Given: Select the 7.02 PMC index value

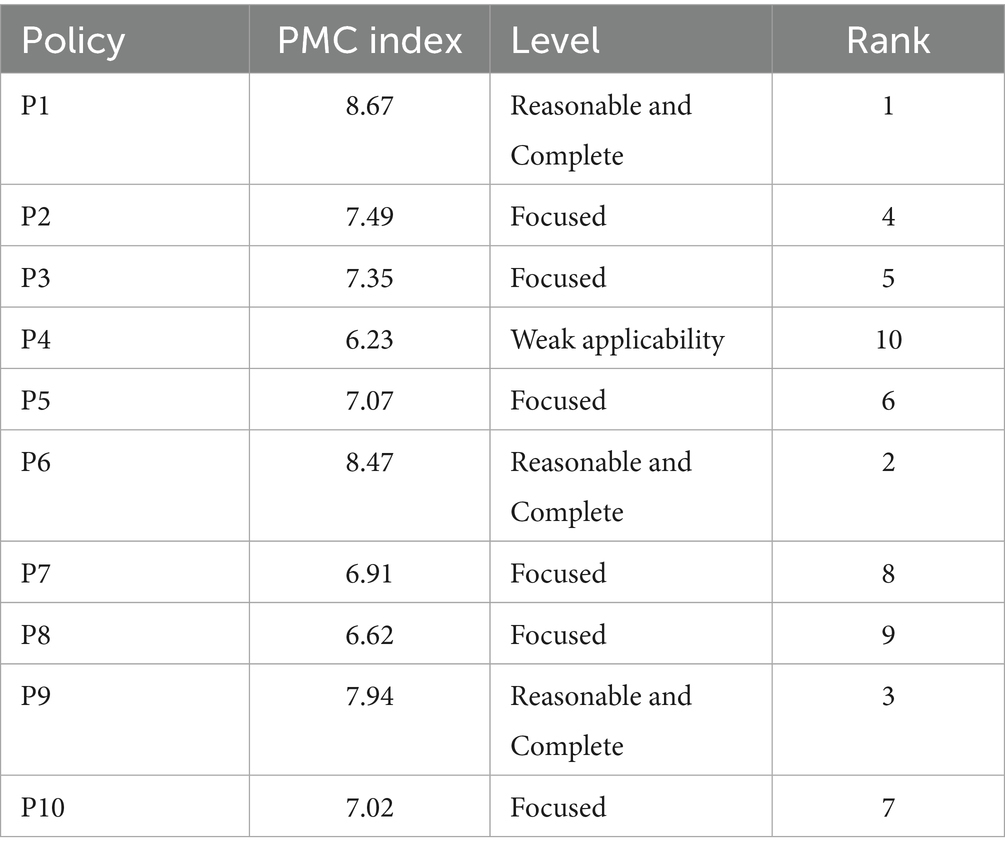Looking at the screenshot, I should coord(369,807).
